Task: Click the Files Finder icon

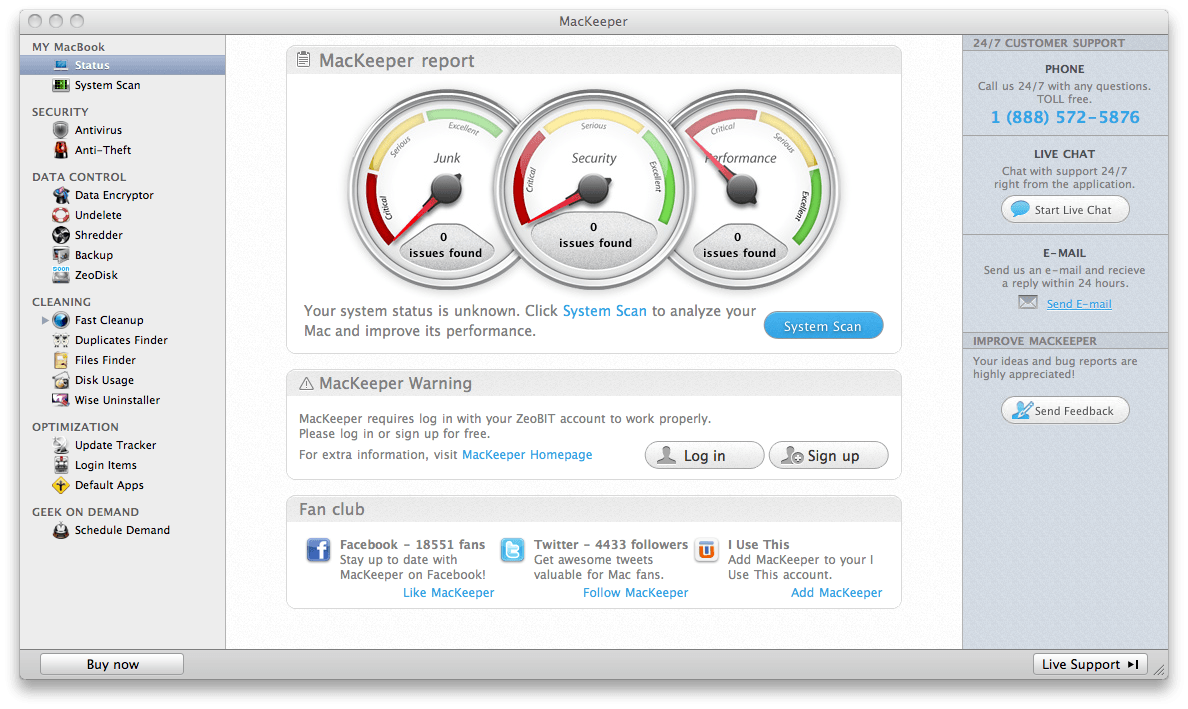Action: click(61, 360)
